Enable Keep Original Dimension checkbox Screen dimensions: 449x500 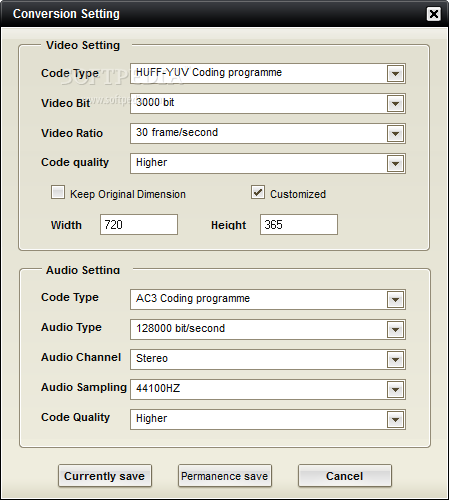point(58,192)
